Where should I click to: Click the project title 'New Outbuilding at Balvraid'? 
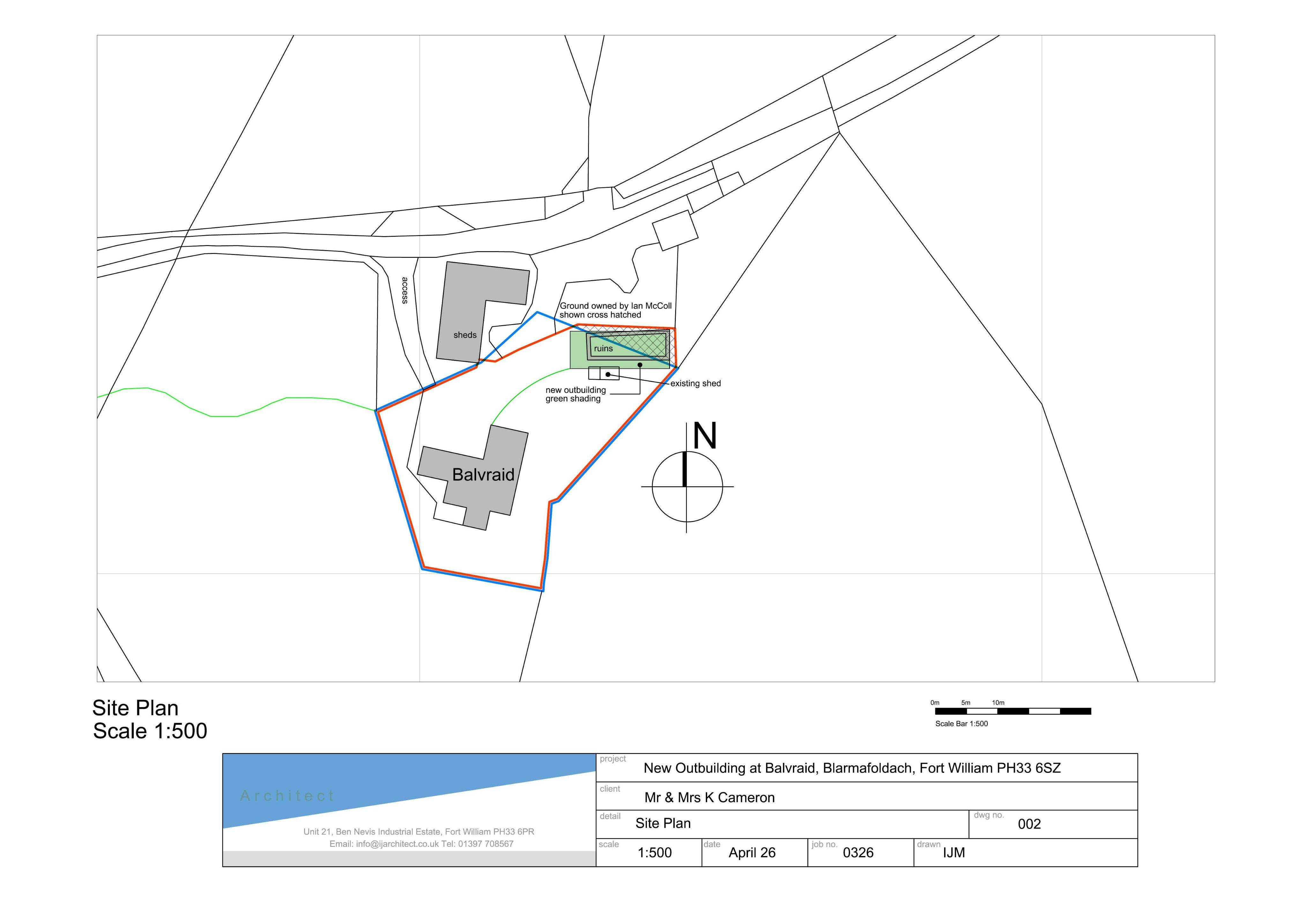852,768
